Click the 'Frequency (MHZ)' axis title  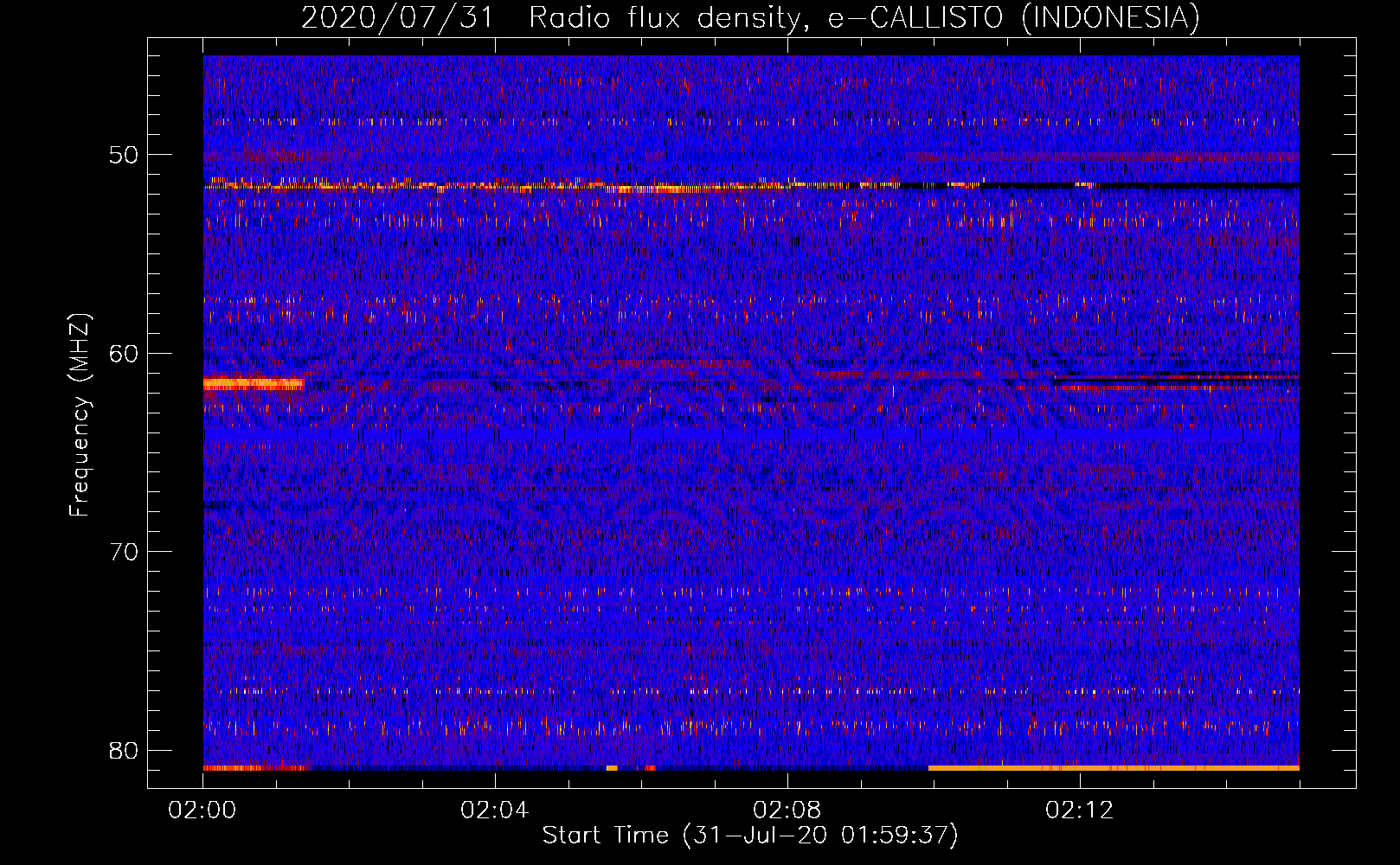click(80, 415)
